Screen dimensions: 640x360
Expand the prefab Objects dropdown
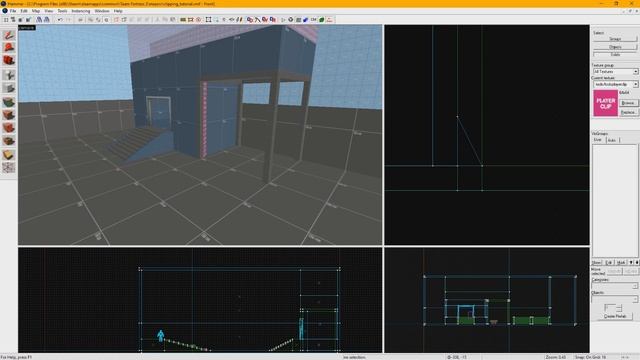click(635, 299)
